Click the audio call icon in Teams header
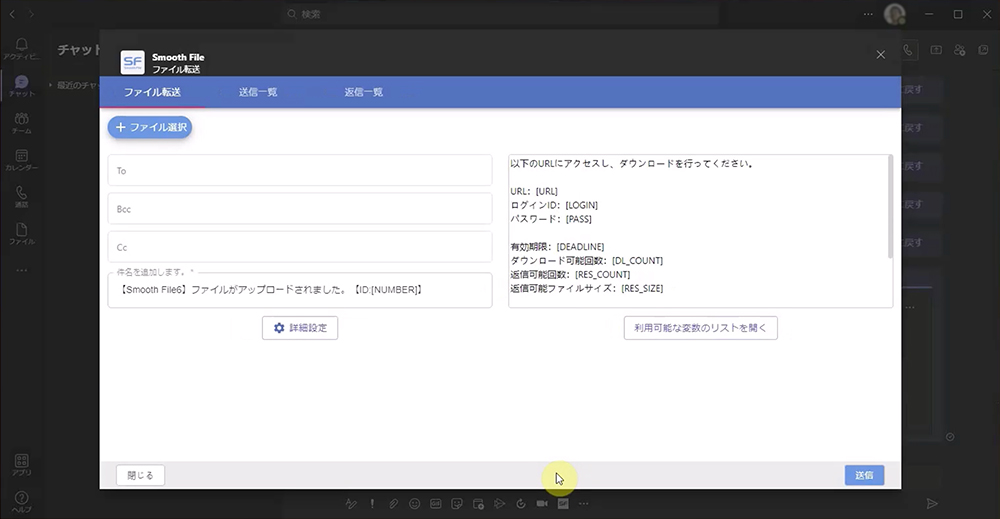The height and width of the screenshot is (519, 1000). pyautogui.click(x=908, y=50)
